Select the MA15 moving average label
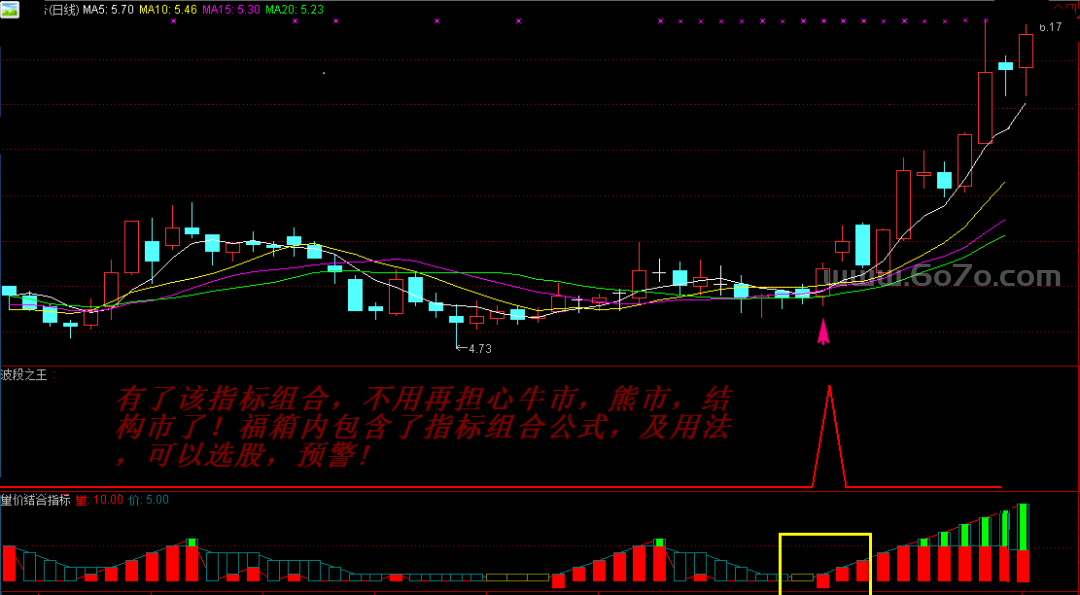 pyautogui.click(x=232, y=9)
